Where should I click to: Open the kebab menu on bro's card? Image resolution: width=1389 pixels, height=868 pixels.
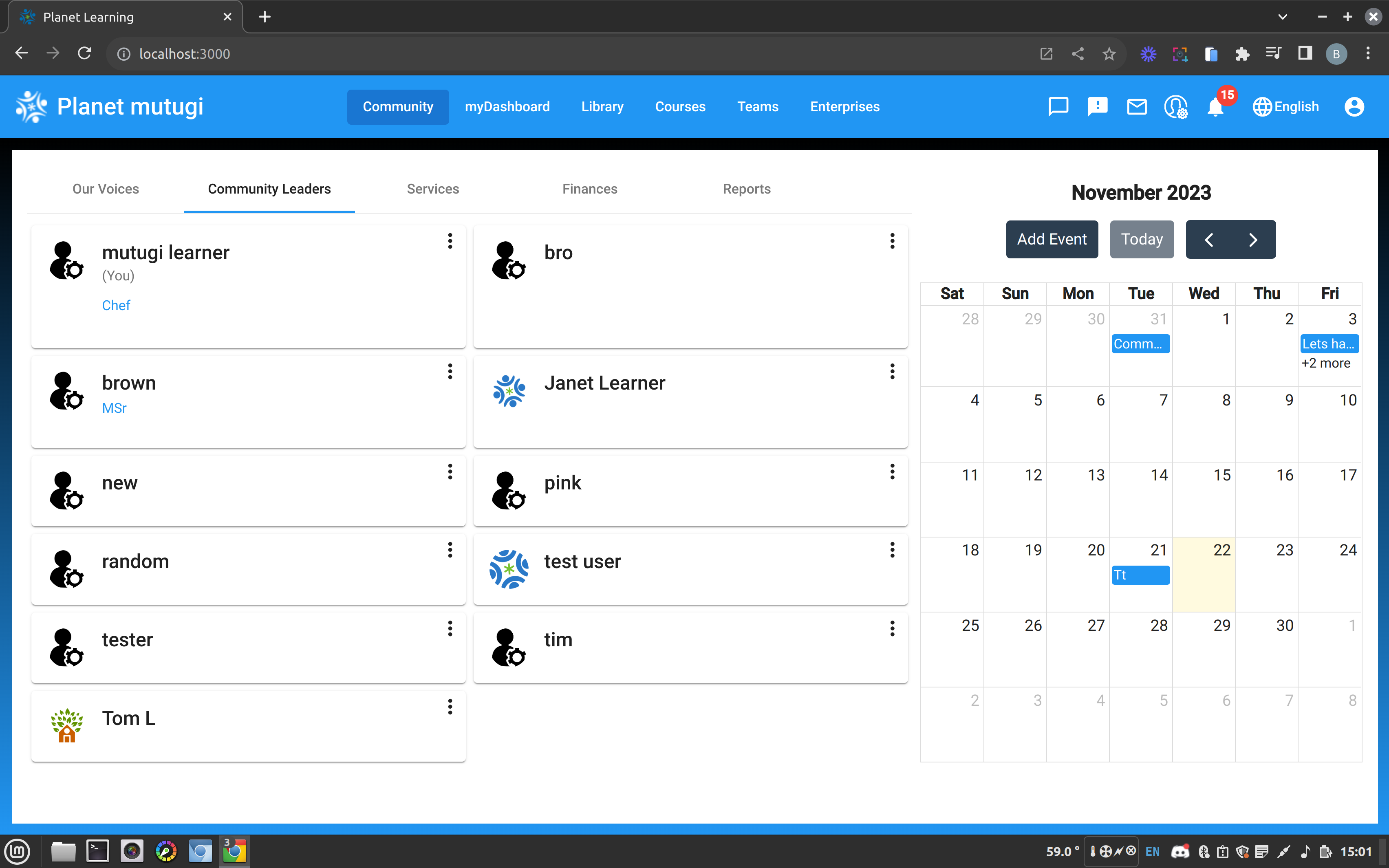892,241
